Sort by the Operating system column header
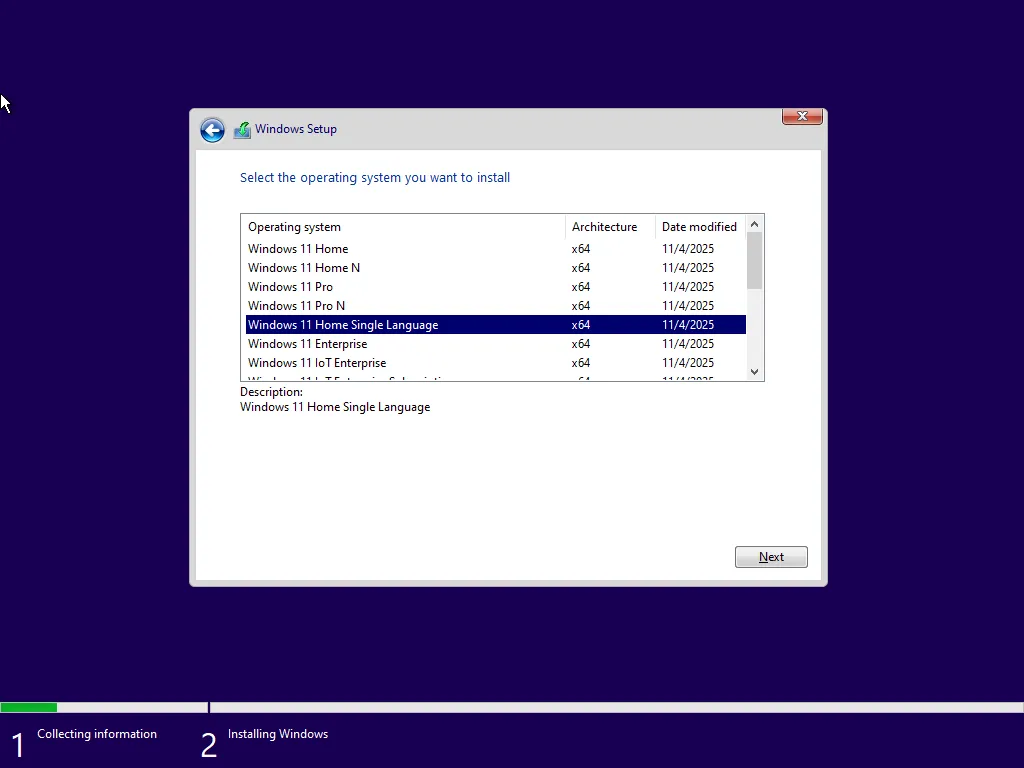 [x=294, y=227]
